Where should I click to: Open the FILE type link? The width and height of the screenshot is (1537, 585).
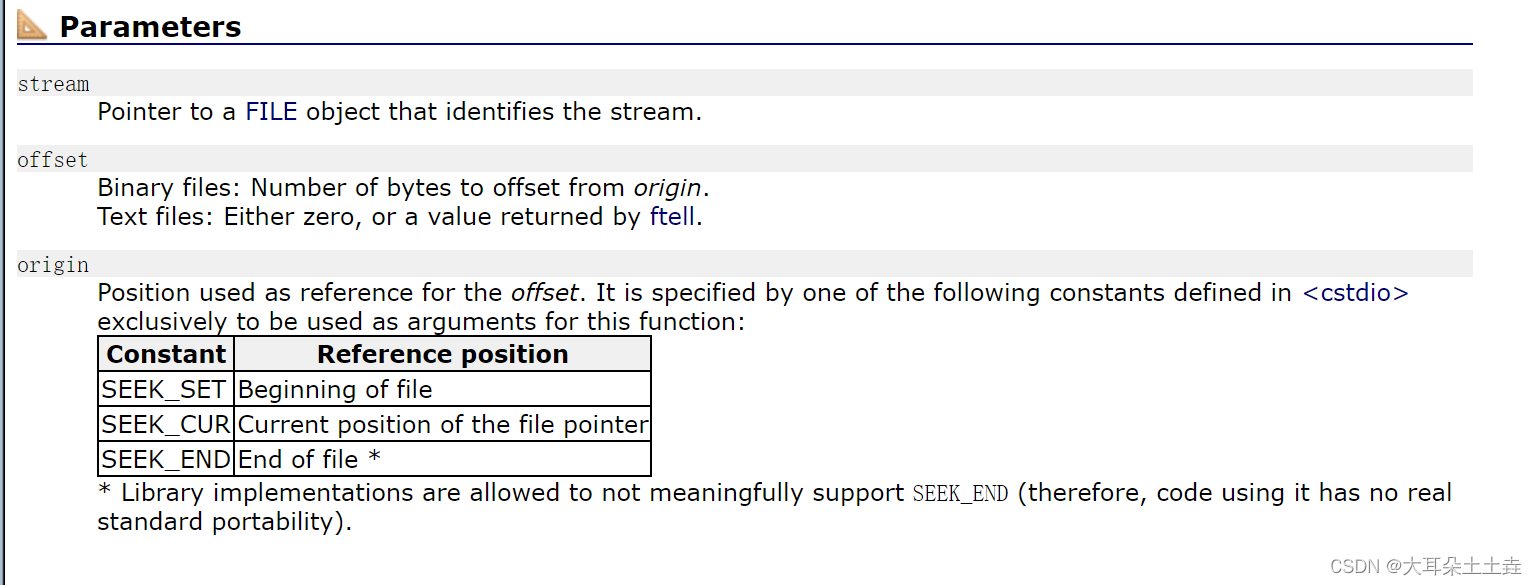tap(272, 112)
